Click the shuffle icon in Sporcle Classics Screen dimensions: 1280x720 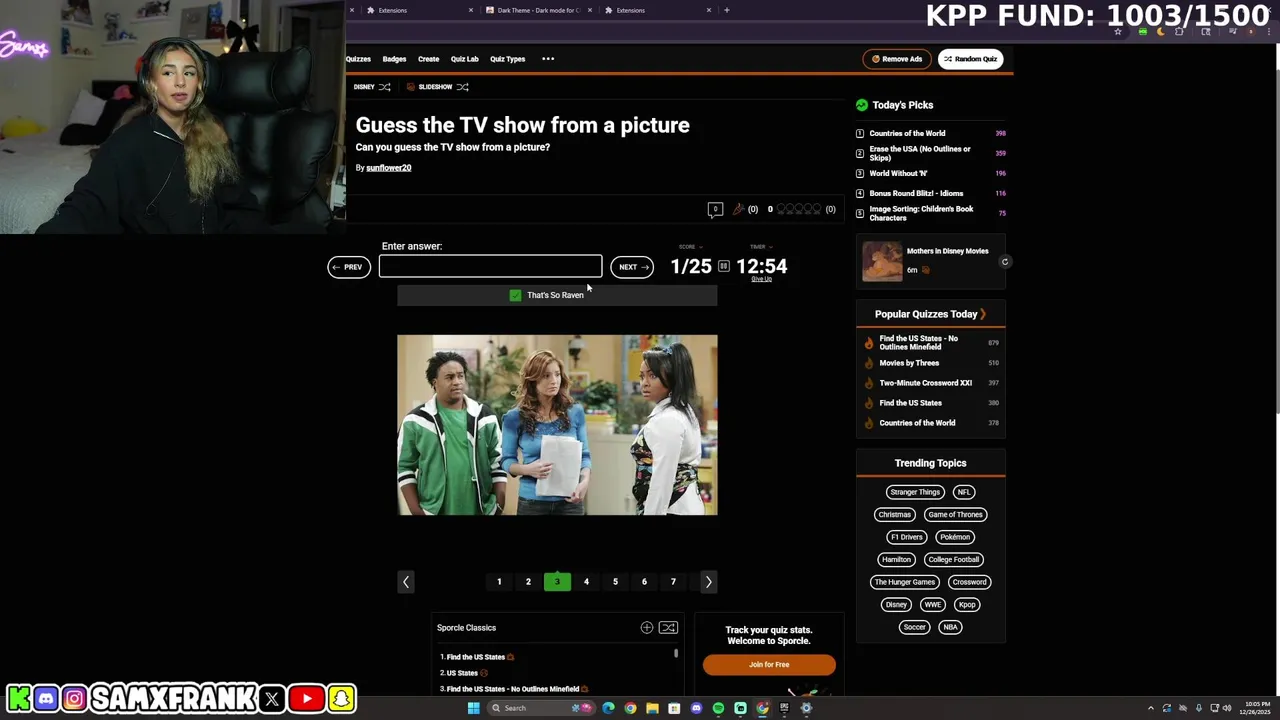[x=668, y=628]
